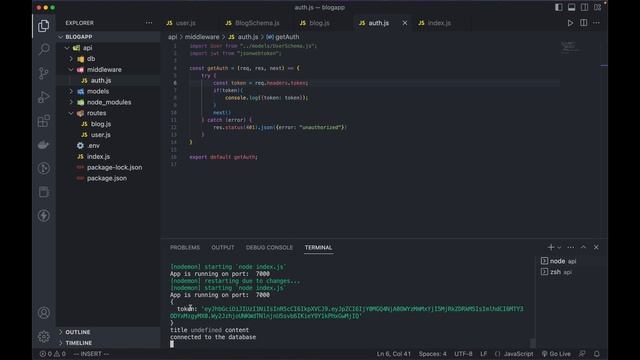Viewport: 640px width, 360px height.
Task: Click Ln 6, Col 41 status item
Action: [x=393, y=354]
